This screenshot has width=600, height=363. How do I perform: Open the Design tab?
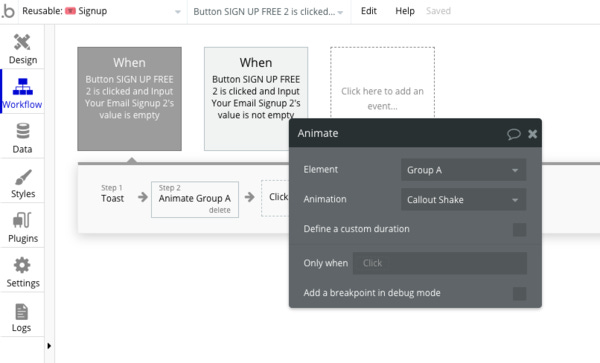tap(23, 49)
